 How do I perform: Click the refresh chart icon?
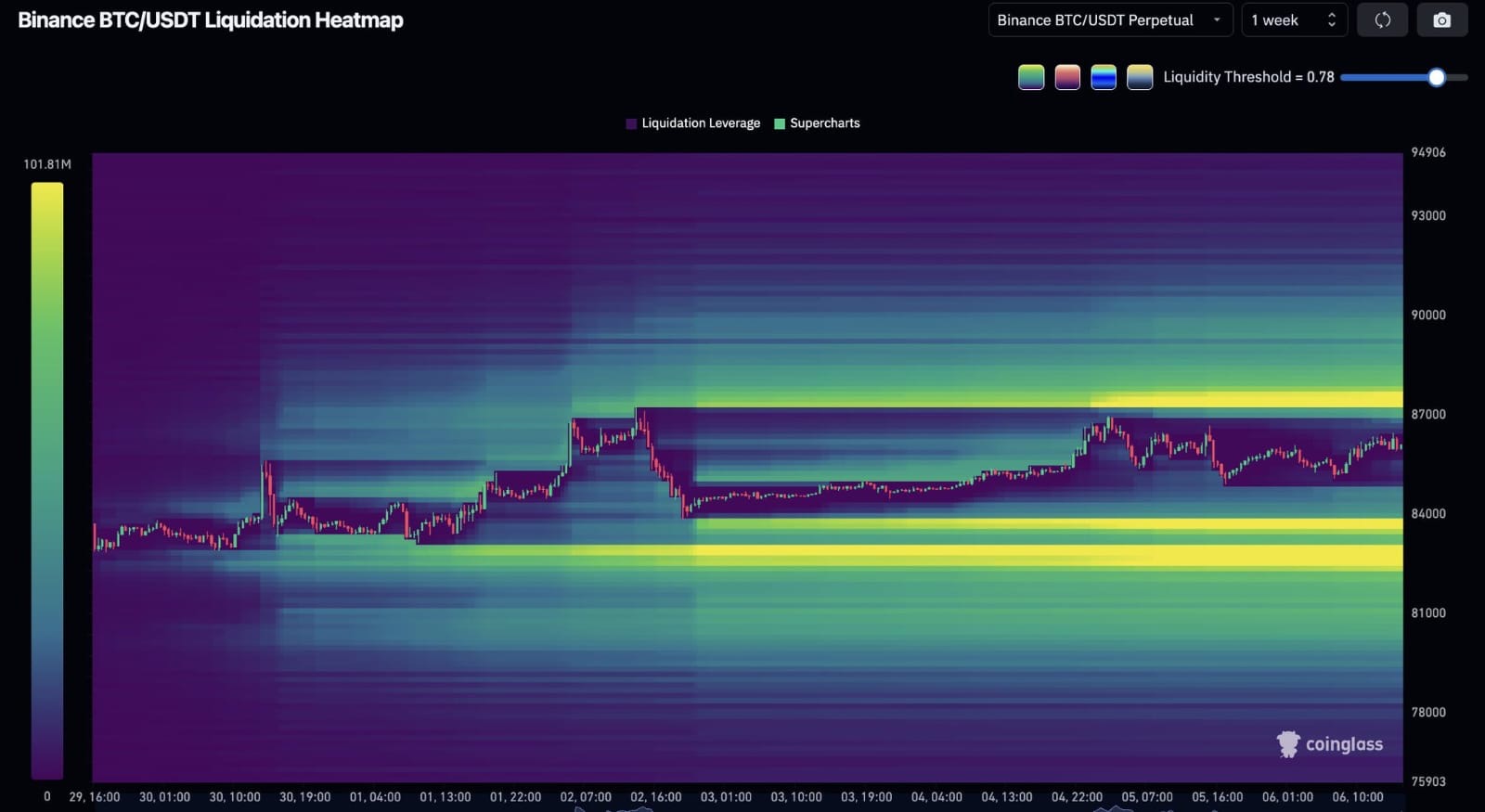click(x=1382, y=20)
